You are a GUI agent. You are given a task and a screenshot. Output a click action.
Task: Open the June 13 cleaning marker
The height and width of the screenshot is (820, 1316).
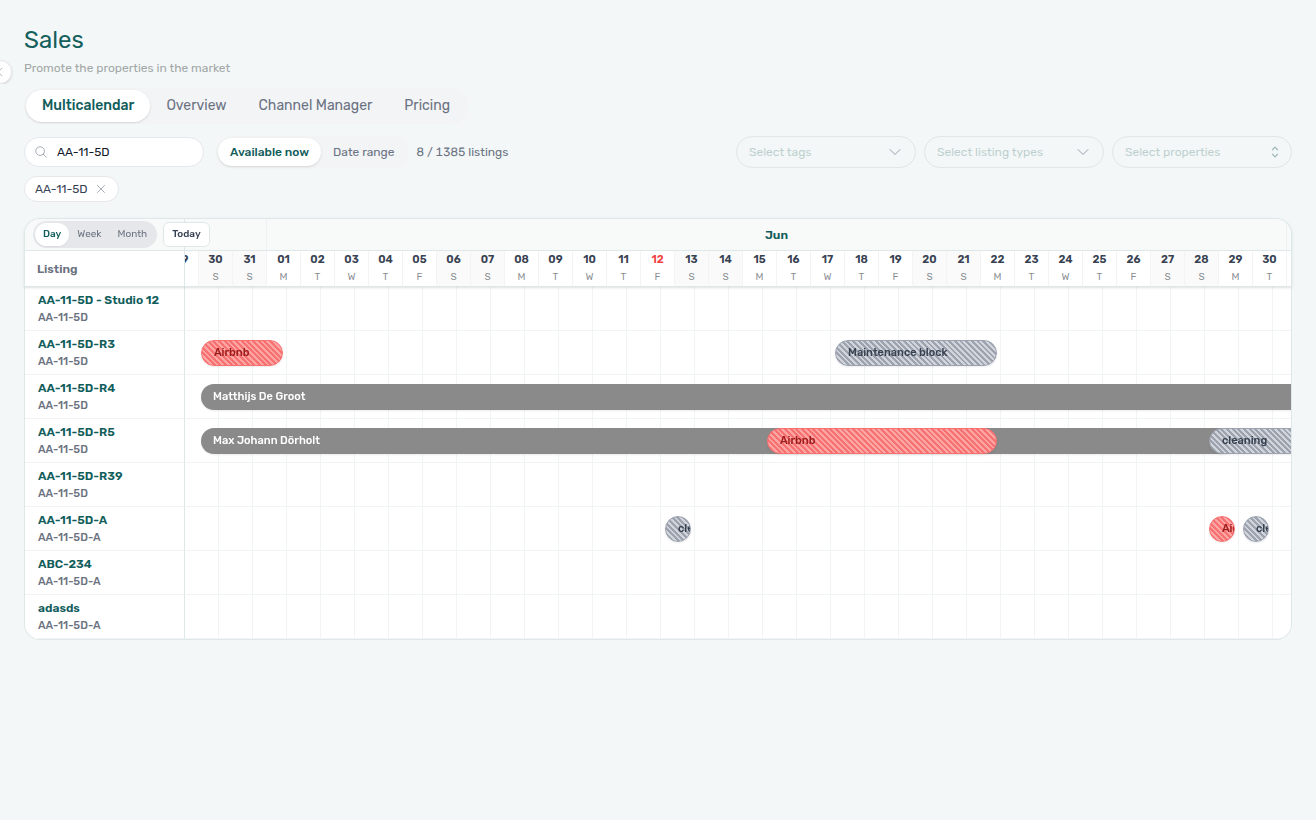(x=678, y=529)
